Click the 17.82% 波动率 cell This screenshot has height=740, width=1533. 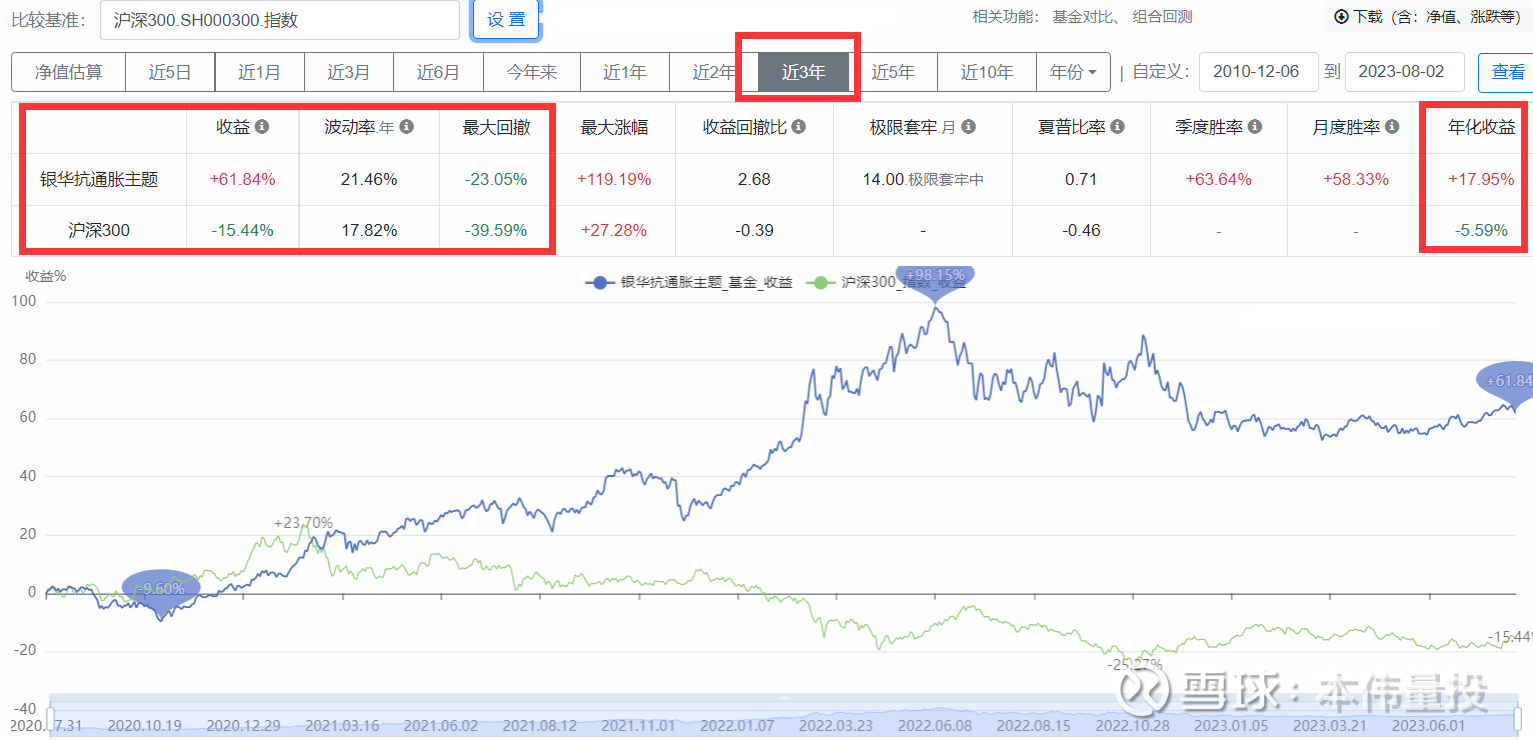368,230
